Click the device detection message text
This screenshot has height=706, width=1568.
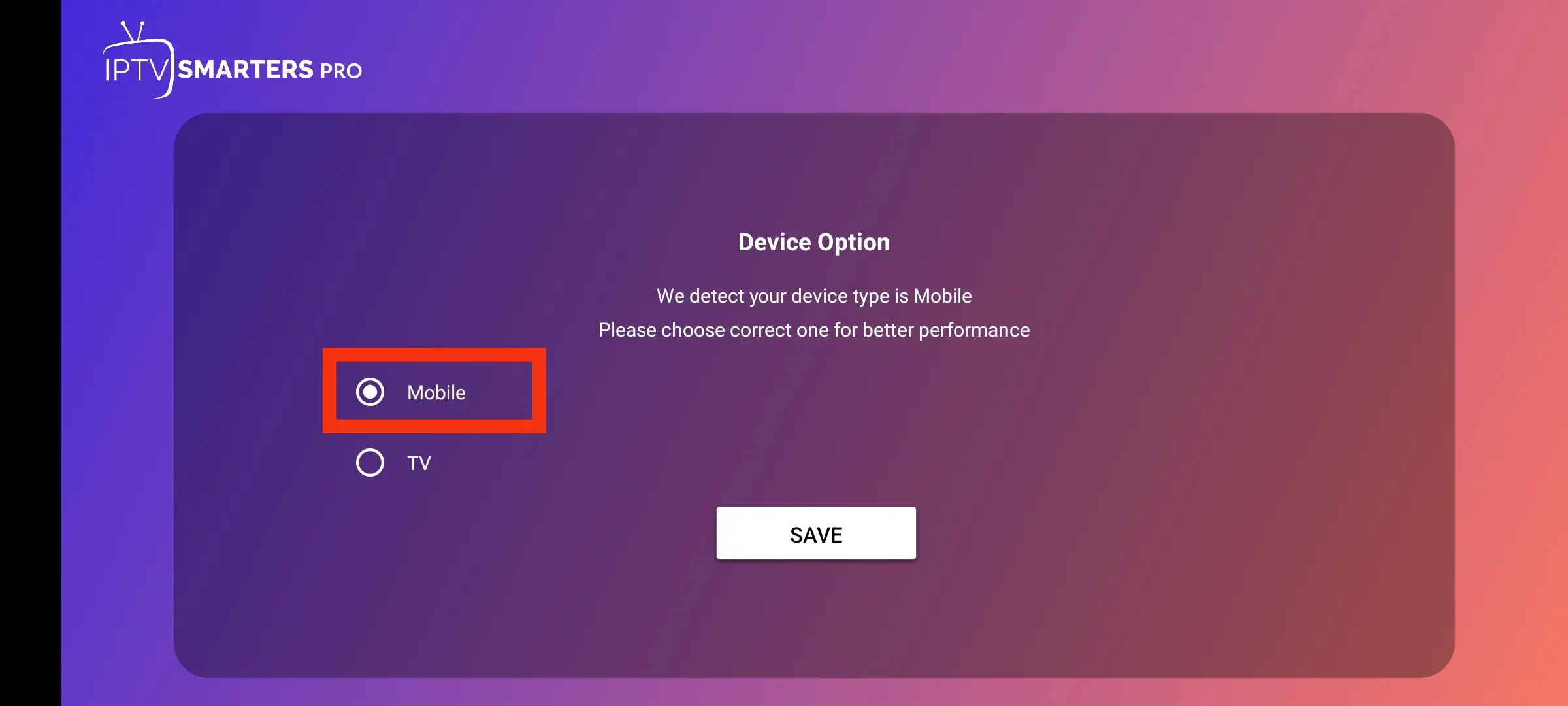point(814,295)
